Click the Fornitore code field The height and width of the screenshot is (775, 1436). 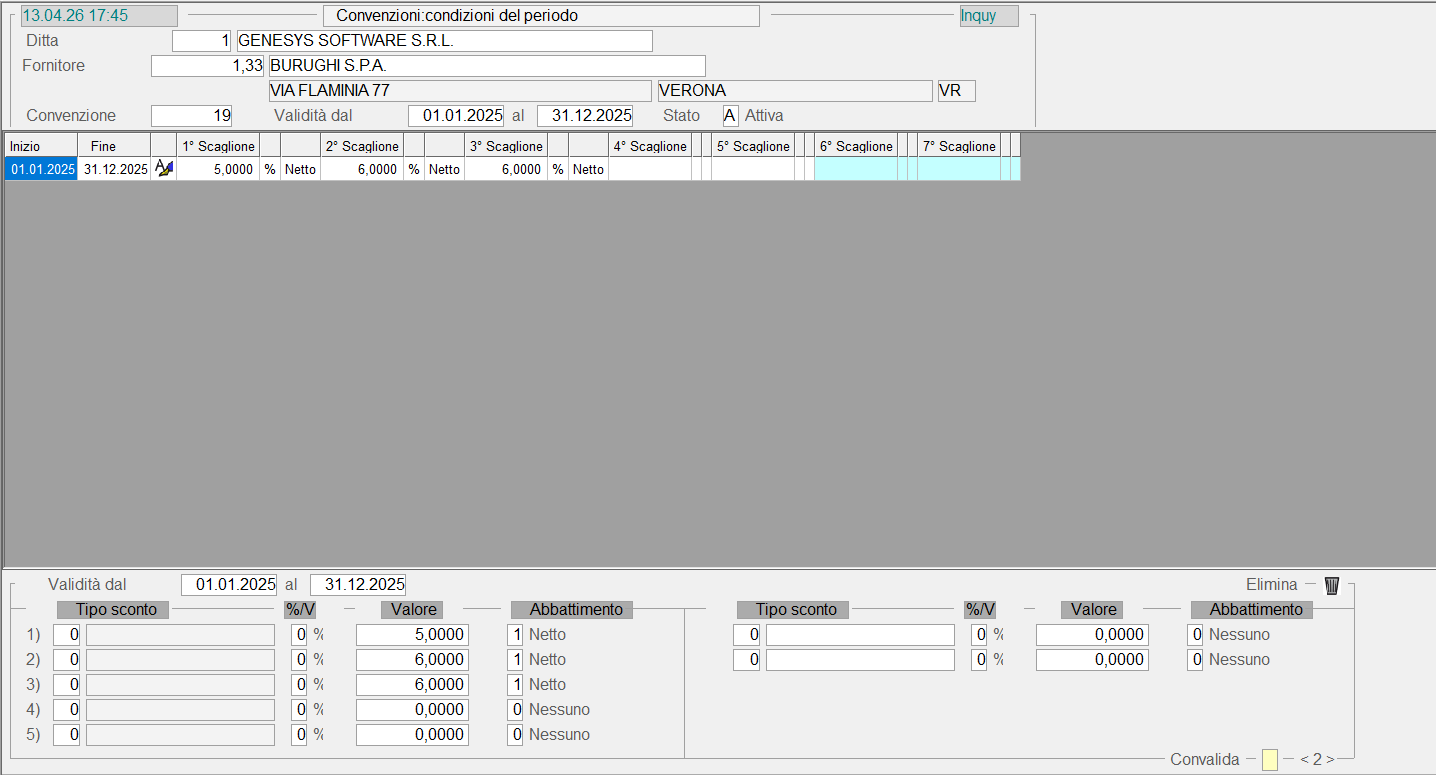[208, 66]
